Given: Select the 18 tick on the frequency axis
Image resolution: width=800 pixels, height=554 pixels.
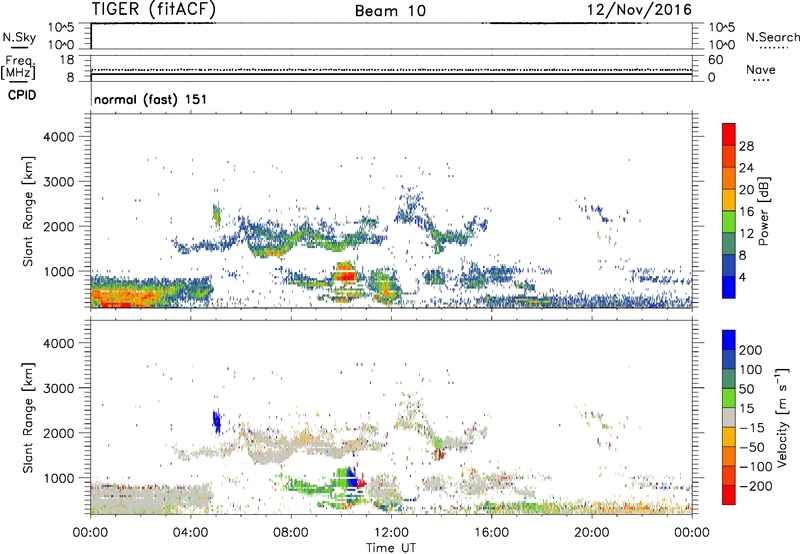Looking at the screenshot, I should click(67, 59).
